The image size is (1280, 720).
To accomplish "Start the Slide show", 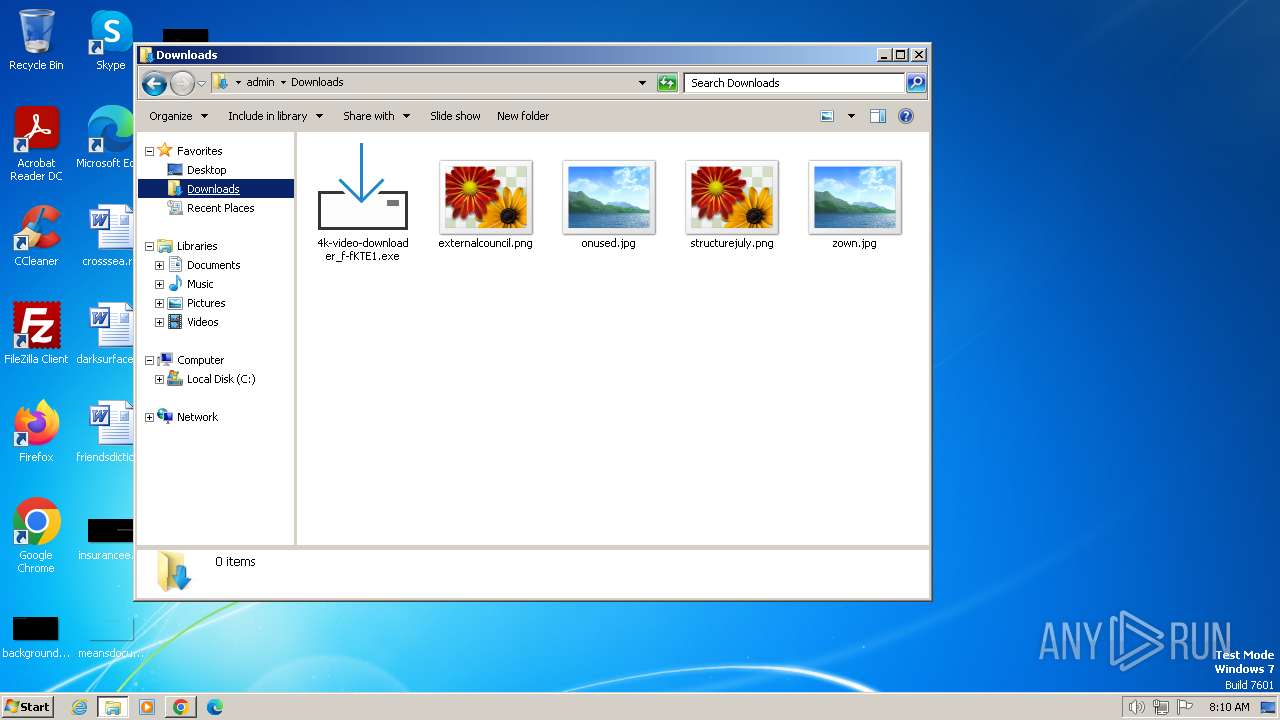I will pyautogui.click(x=455, y=116).
